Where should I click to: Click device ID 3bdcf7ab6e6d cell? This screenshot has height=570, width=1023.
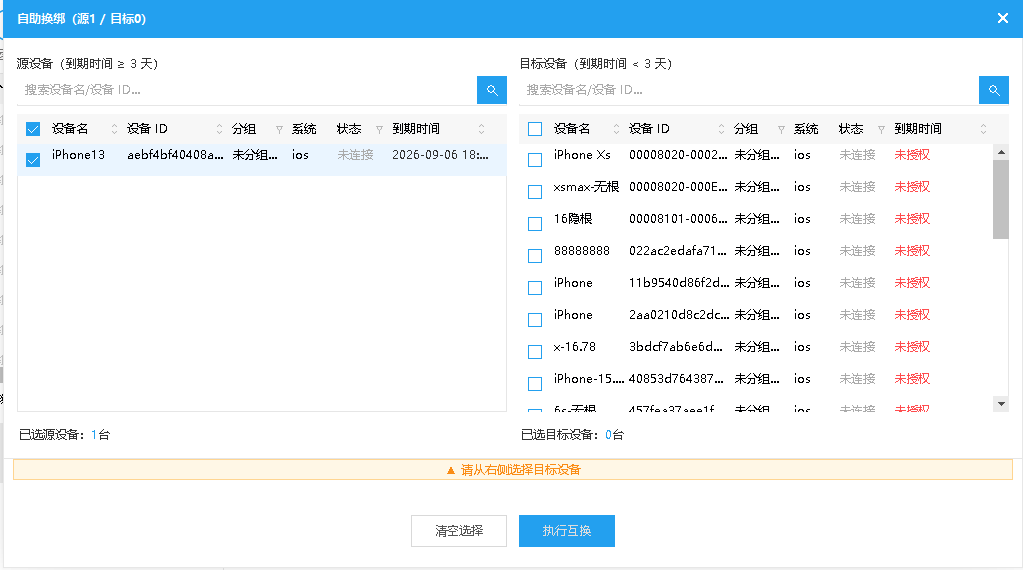click(x=676, y=346)
